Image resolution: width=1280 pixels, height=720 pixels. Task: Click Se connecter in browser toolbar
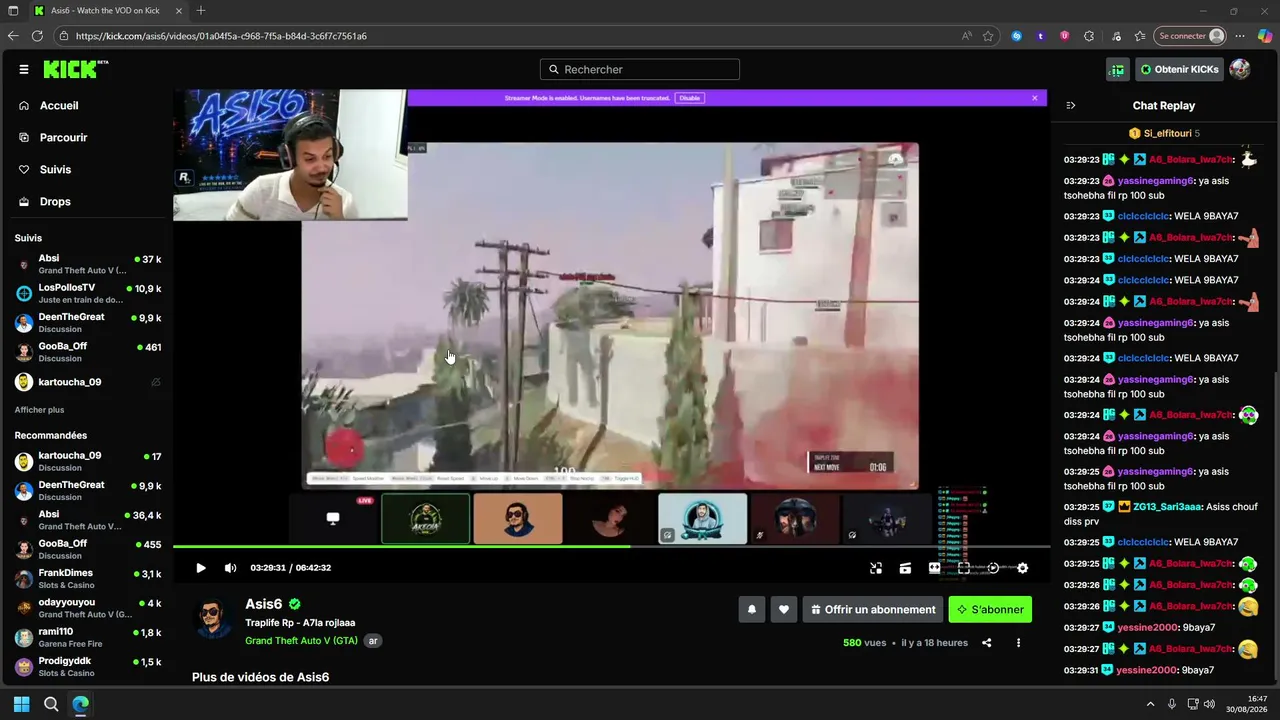pyautogui.click(x=1191, y=36)
